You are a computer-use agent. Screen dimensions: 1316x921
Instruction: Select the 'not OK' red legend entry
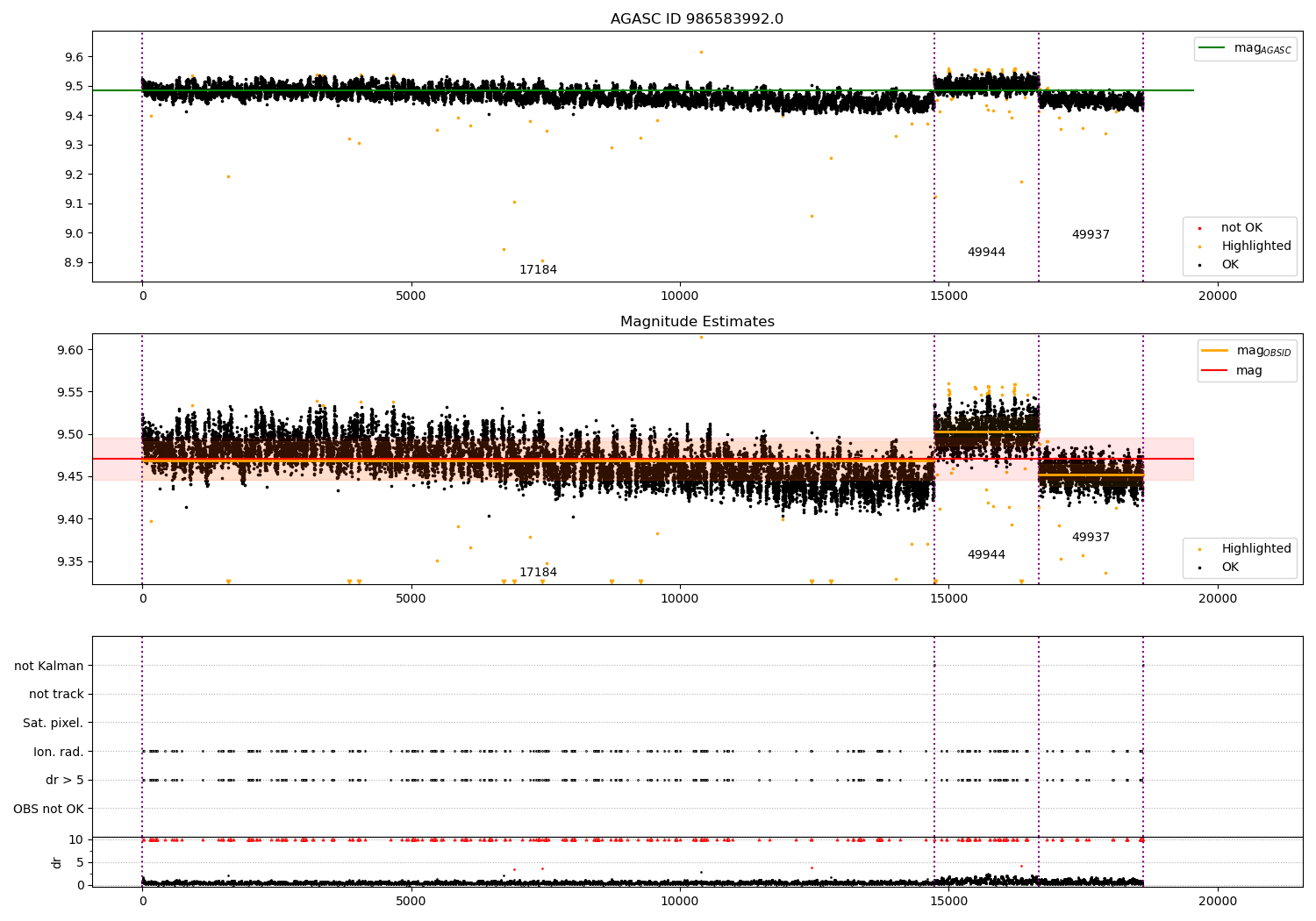[x=1231, y=228]
